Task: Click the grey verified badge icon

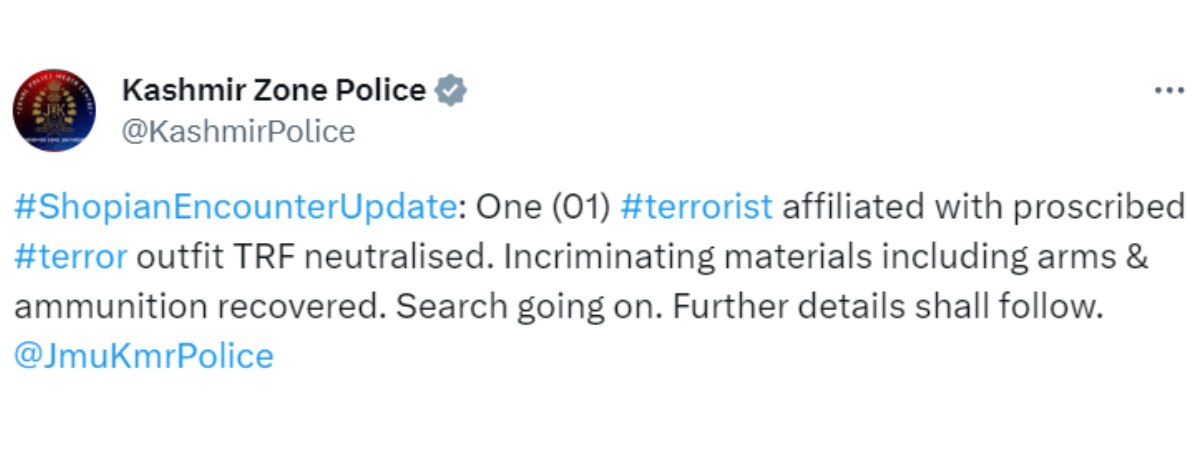Action: 452,91
